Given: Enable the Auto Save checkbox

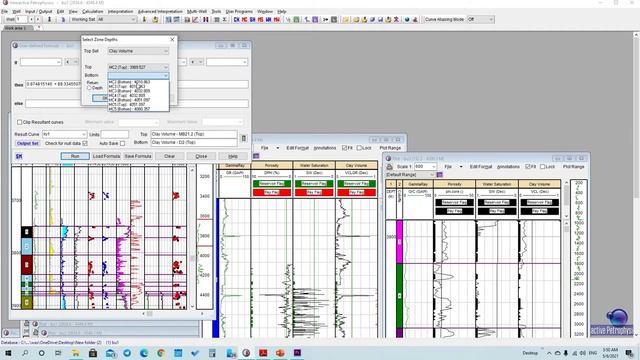Looking at the screenshot, I should [122, 143].
